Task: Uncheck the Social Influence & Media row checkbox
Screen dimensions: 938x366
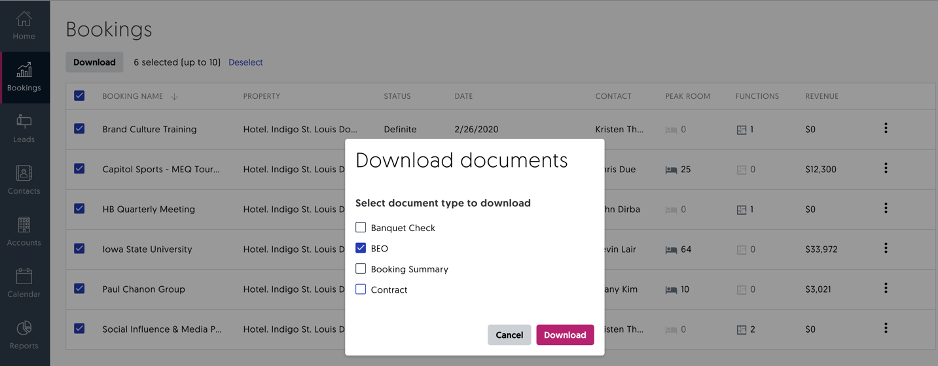Action: (79, 328)
